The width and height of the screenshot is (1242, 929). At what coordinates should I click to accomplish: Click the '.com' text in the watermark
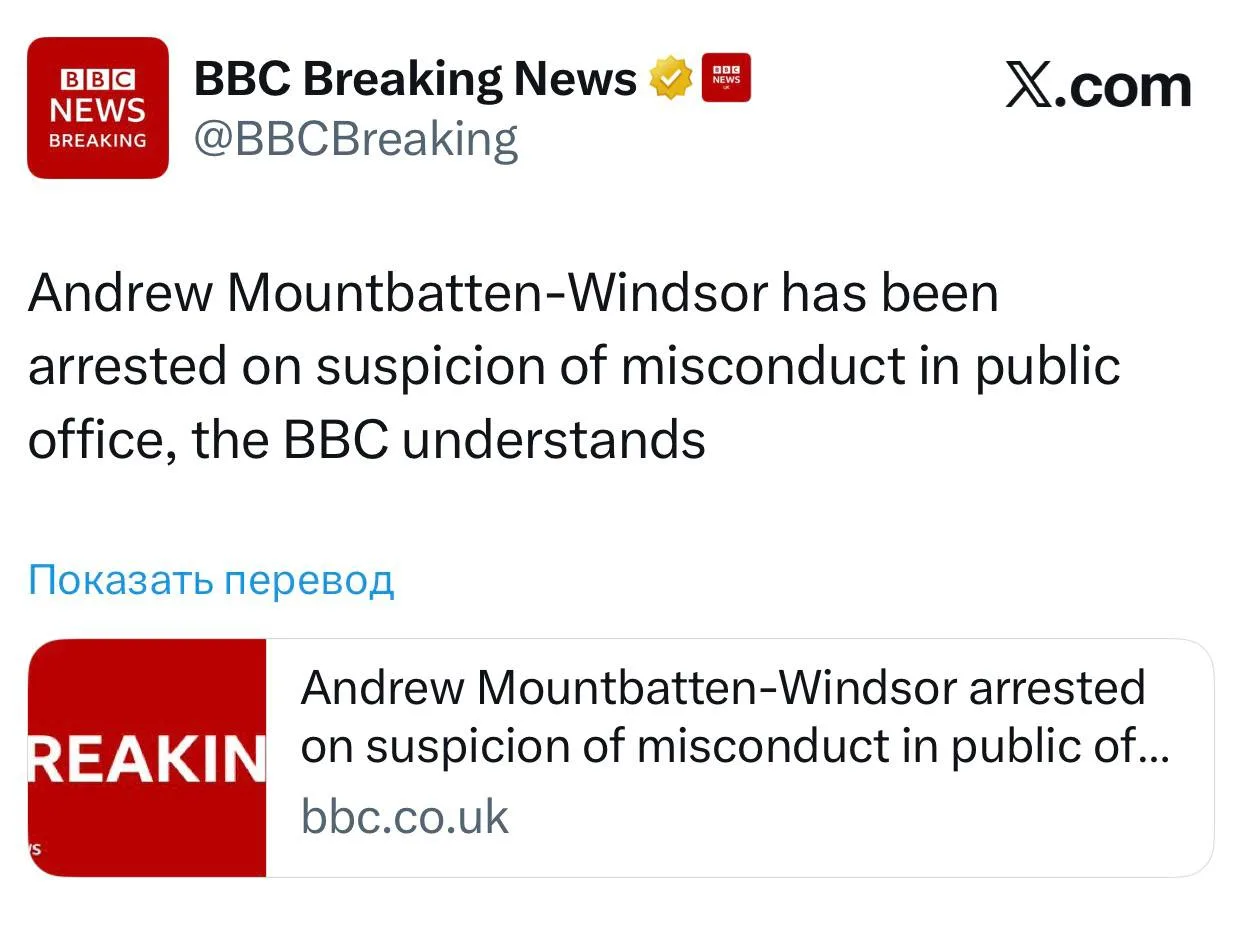pyautogui.click(x=1126, y=86)
